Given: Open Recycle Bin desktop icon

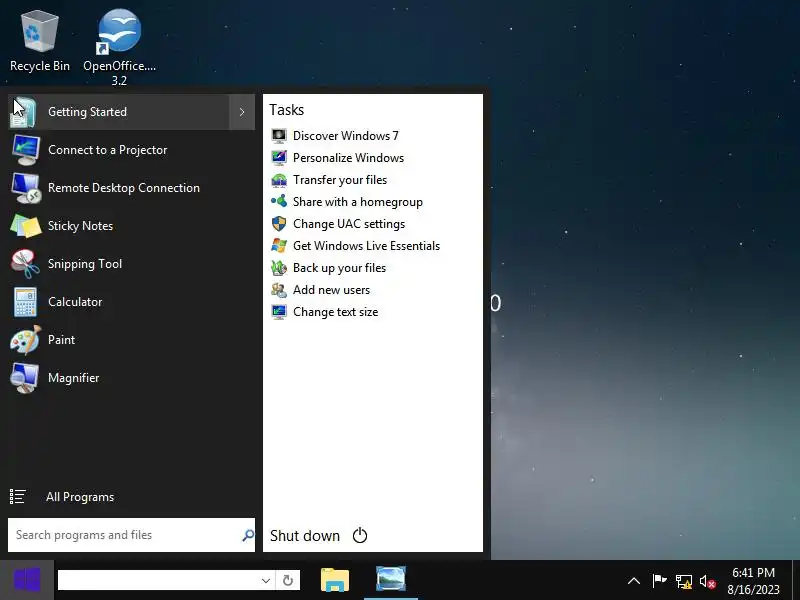Looking at the screenshot, I should pos(39,42).
